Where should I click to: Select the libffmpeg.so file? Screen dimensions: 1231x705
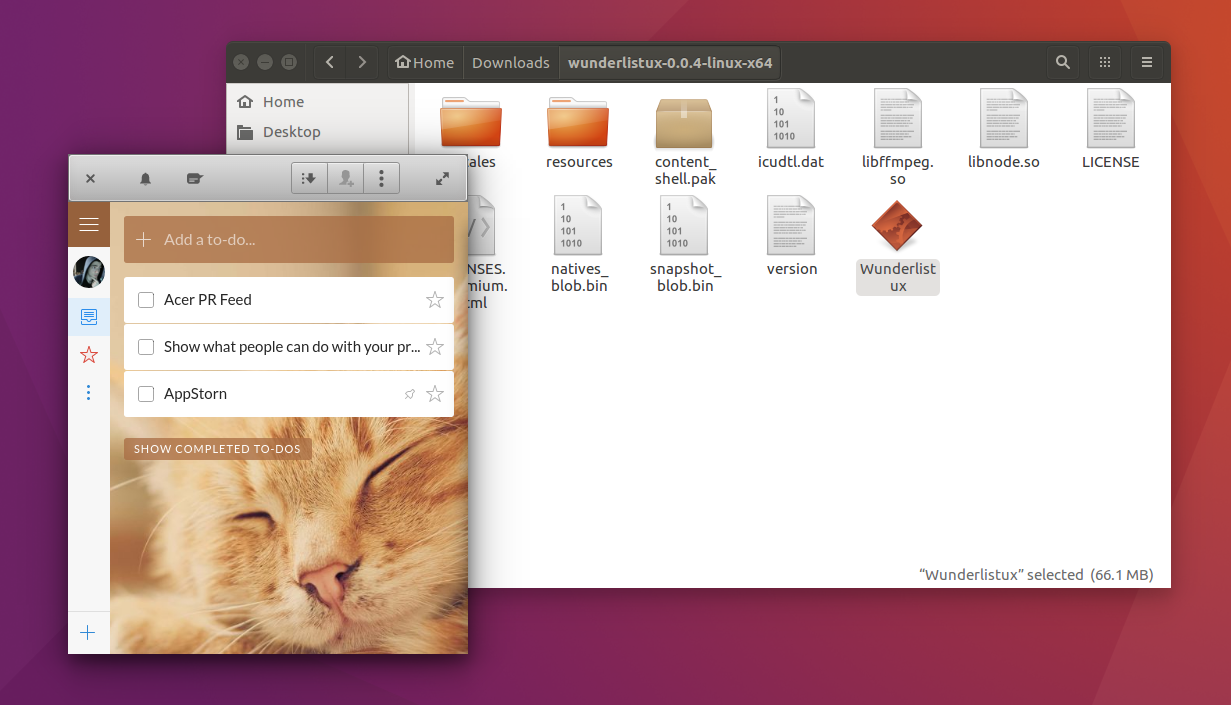click(898, 139)
